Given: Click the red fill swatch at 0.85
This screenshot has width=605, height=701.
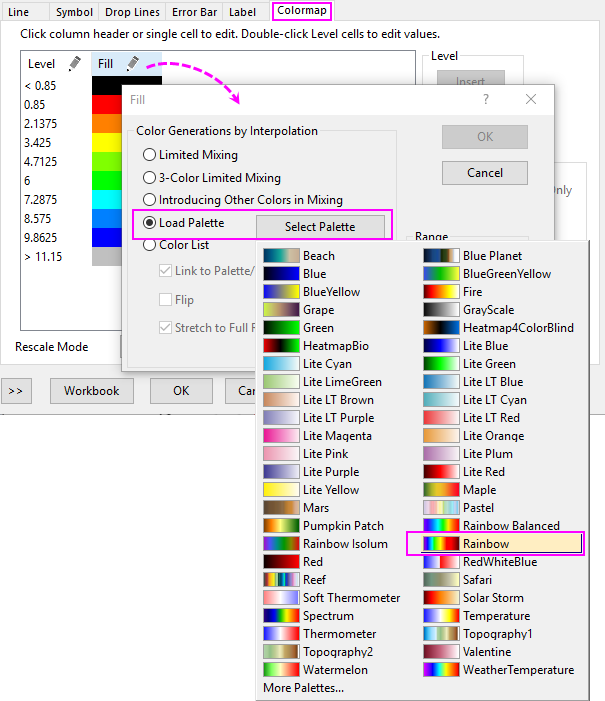Looking at the screenshot, I should tap(107, 105).
